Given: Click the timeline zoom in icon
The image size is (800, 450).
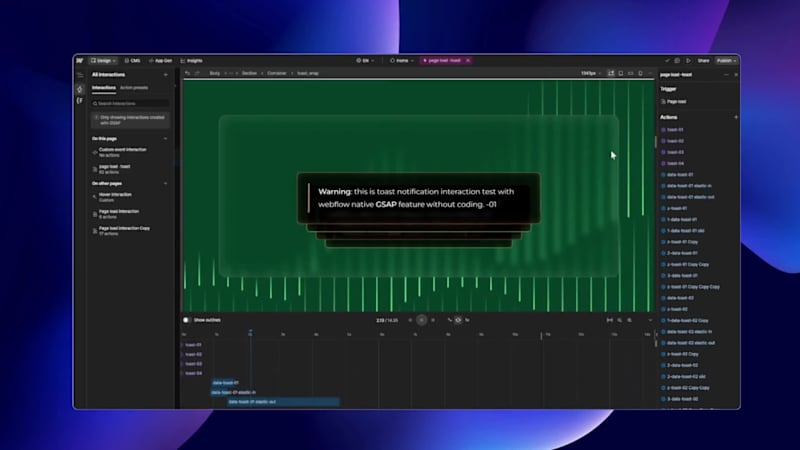Looking at the screenshot, I should click(x=630, y=320).
